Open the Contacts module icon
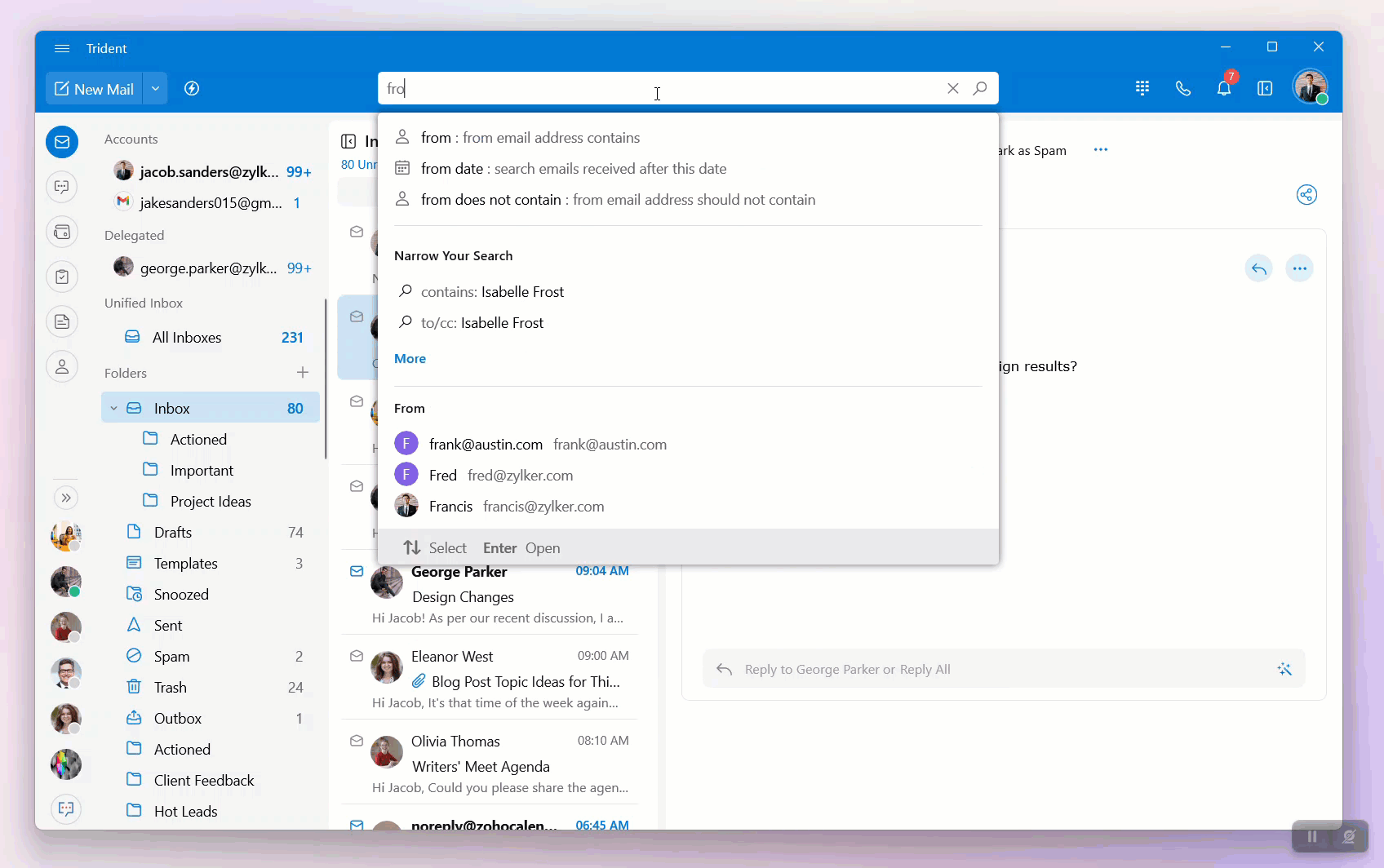This screenshot has height=868, width=1384. tap(62, 366)
